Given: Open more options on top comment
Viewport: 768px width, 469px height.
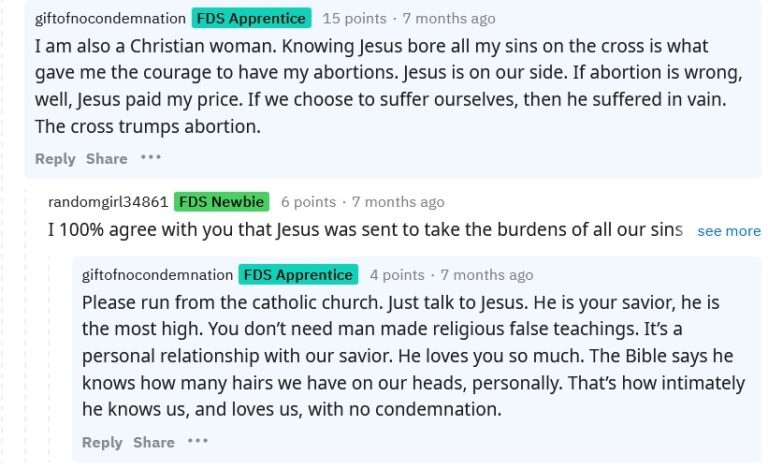Looking at the screenshot, I should pos(150,158).
